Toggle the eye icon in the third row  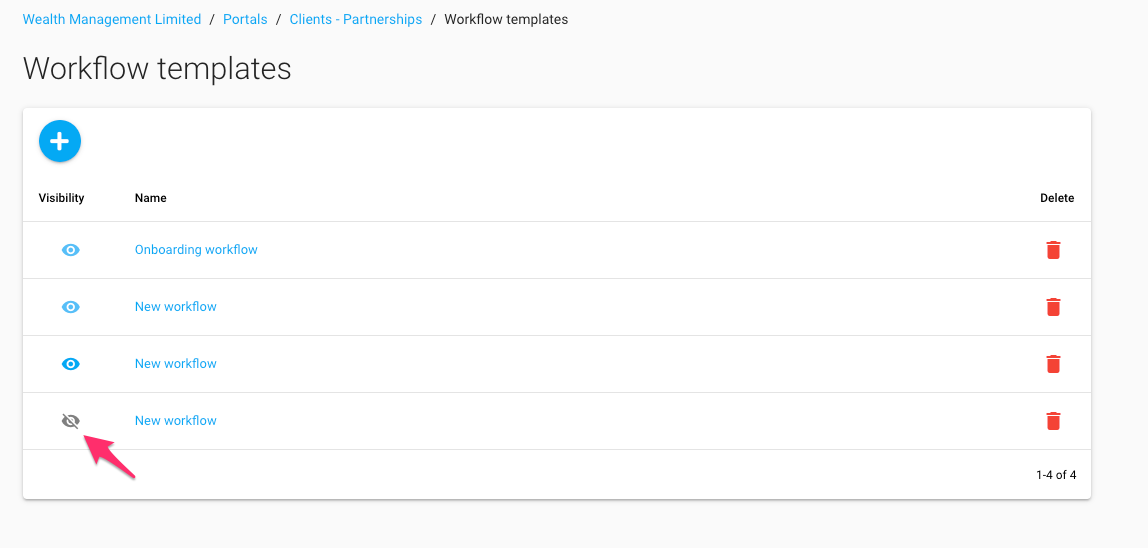[70, 364]
